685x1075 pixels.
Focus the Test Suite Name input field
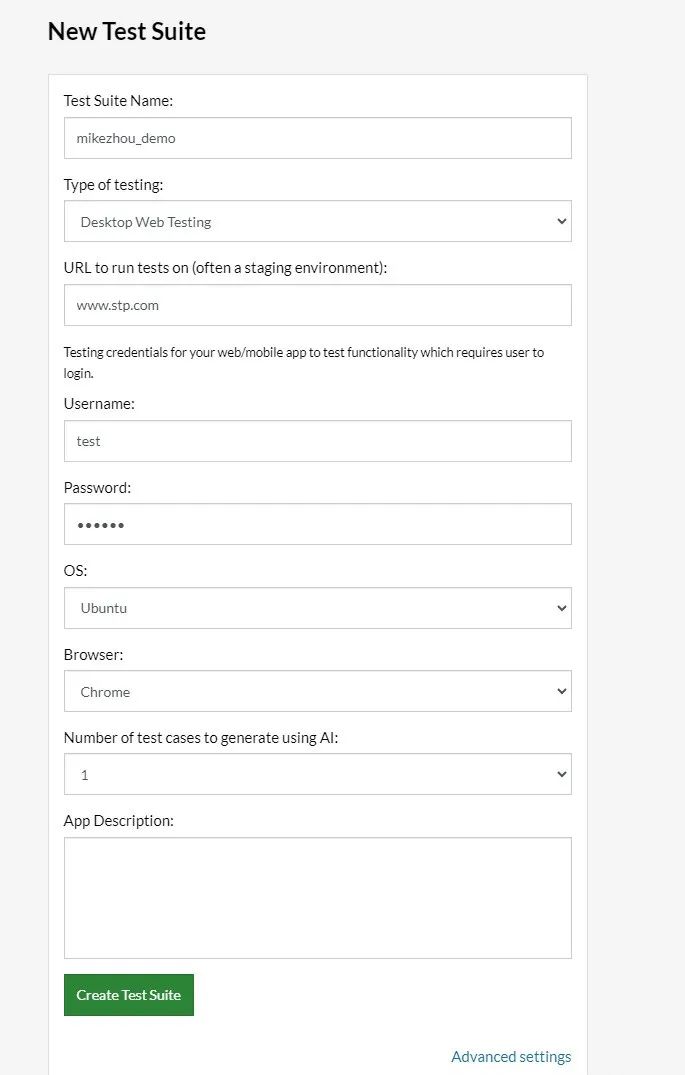point(317,138)
